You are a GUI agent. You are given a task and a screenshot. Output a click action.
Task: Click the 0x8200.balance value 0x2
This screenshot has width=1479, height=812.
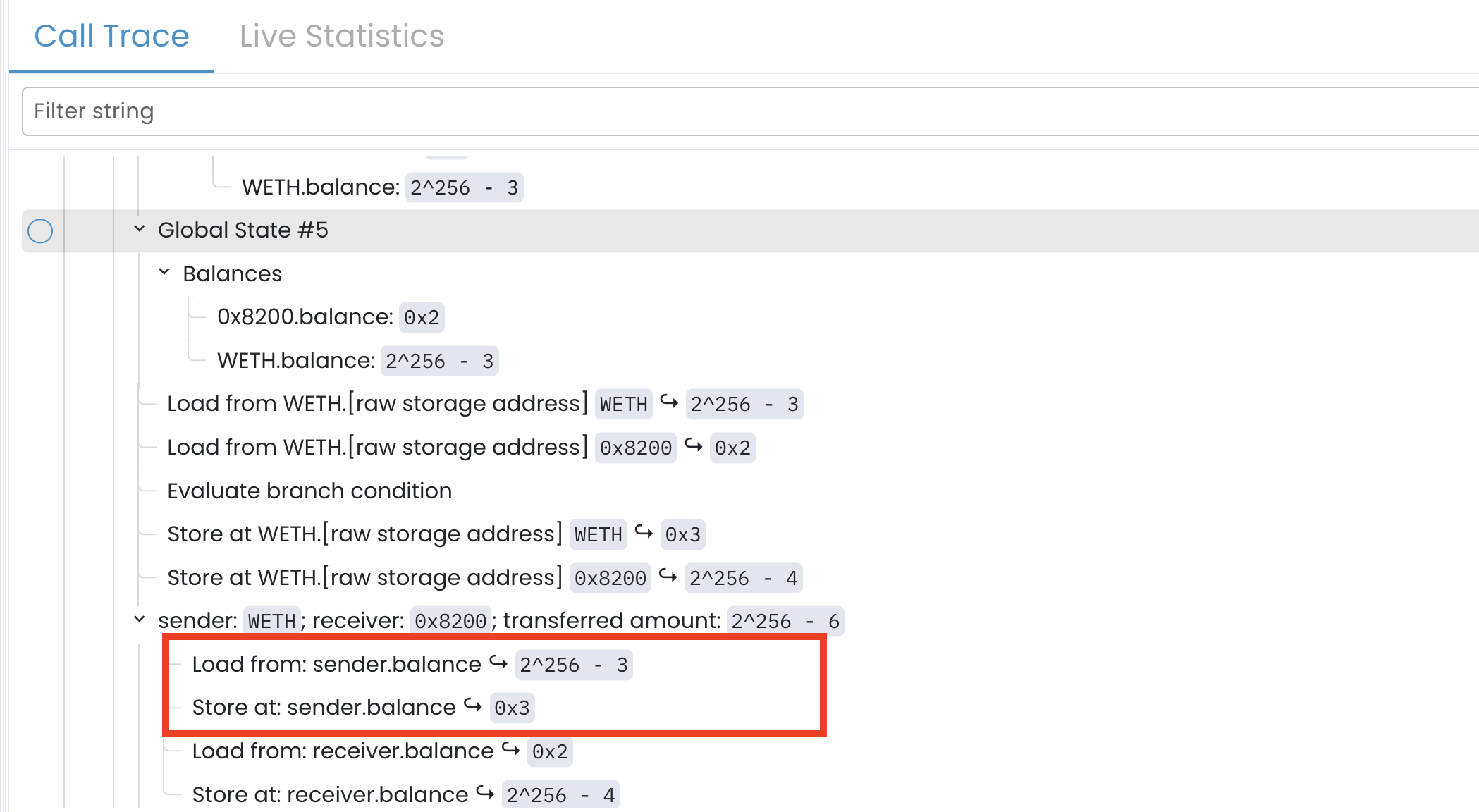click(x=421, y=318)
